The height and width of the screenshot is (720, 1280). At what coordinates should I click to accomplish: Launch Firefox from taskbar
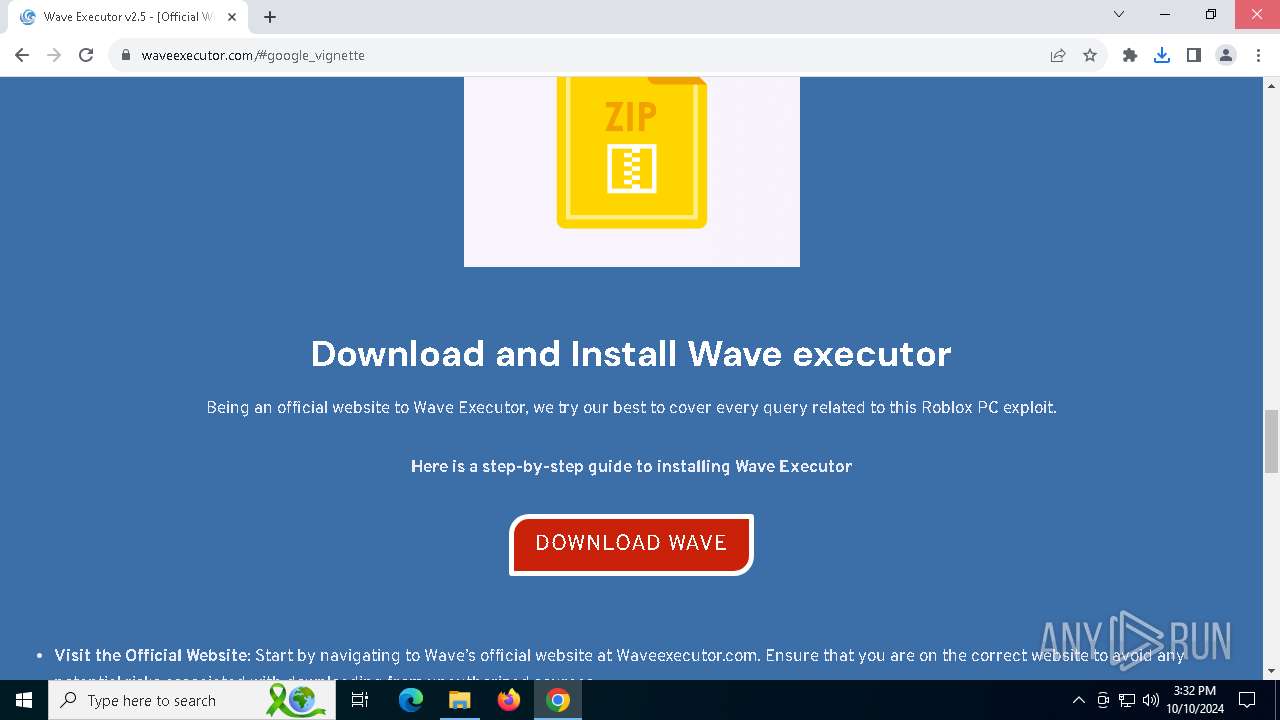[x=509, y=700]
